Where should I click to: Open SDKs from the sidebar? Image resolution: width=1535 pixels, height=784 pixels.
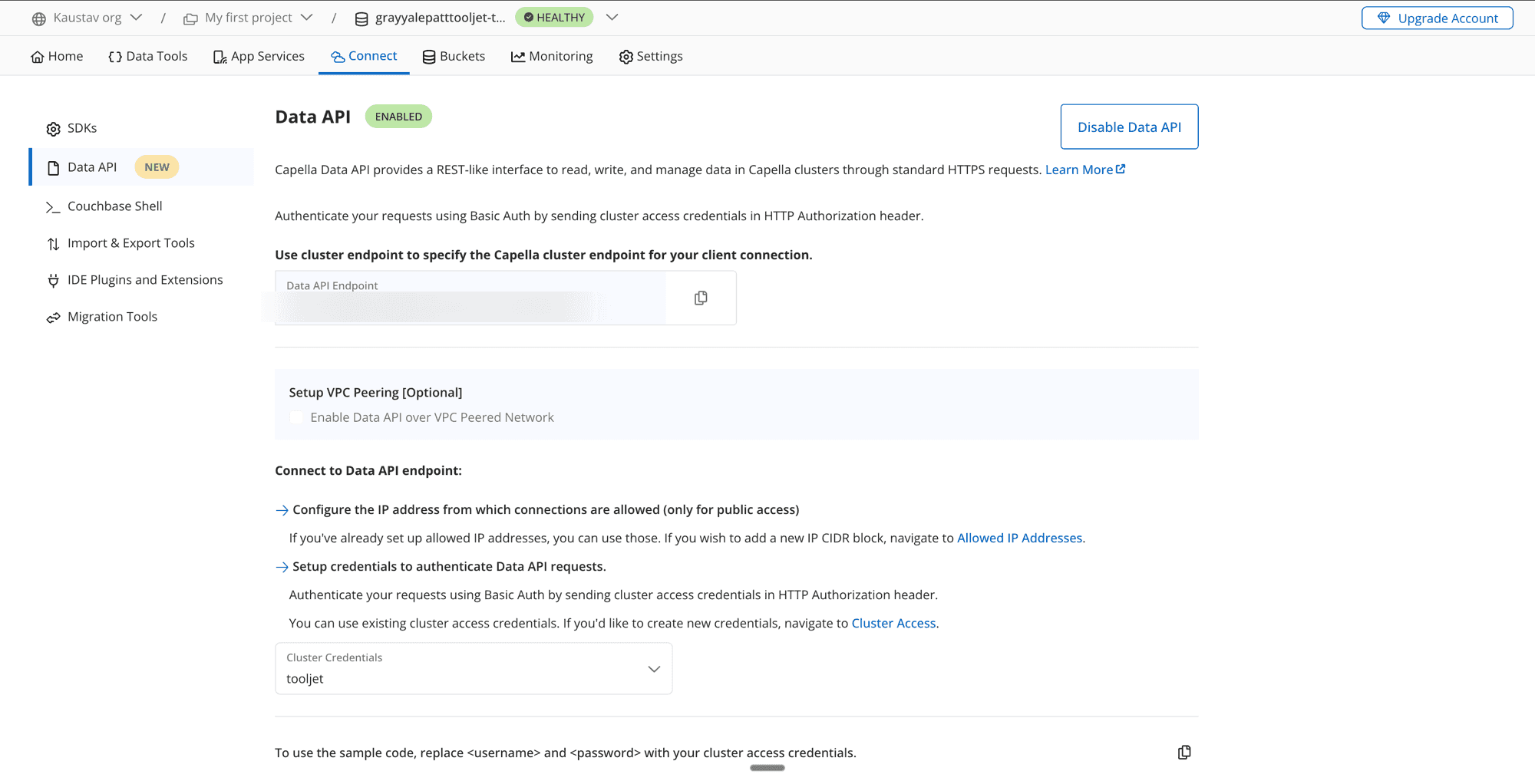[x=82, y=128]
